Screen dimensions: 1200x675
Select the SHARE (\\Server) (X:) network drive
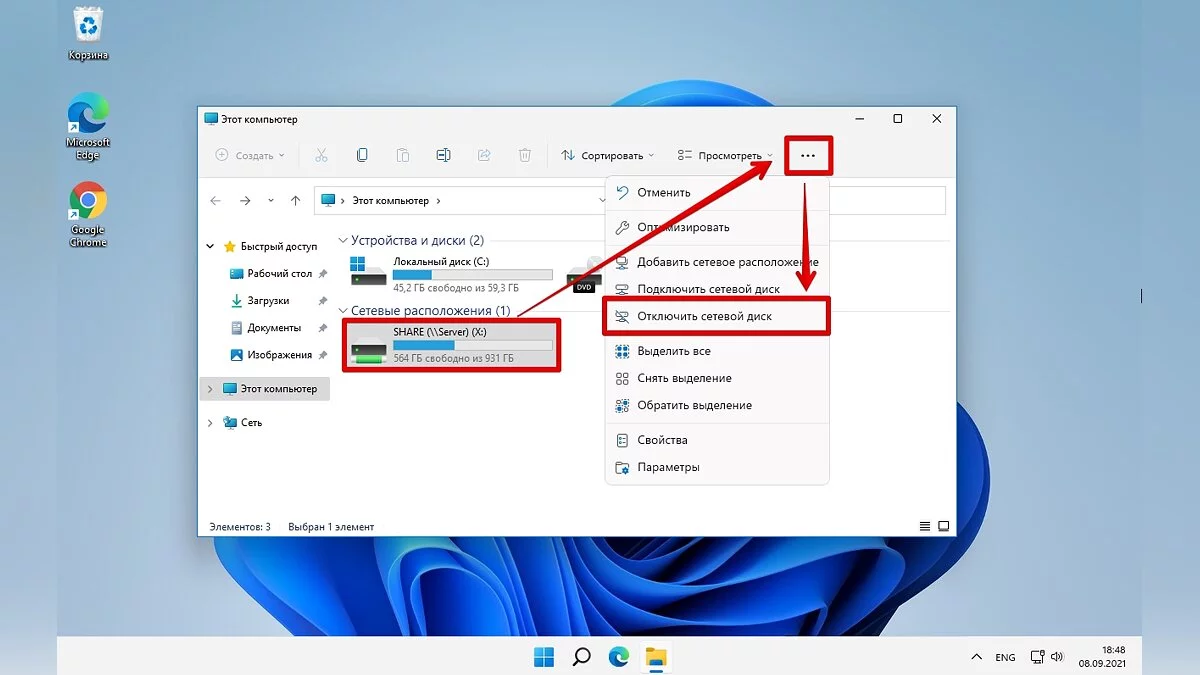tap(451, 344)
